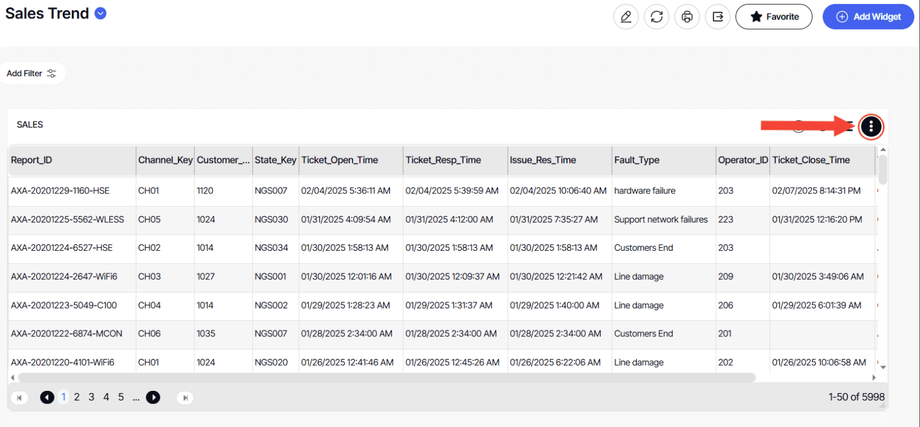Select page 3 in the pagination

[91, 397]
